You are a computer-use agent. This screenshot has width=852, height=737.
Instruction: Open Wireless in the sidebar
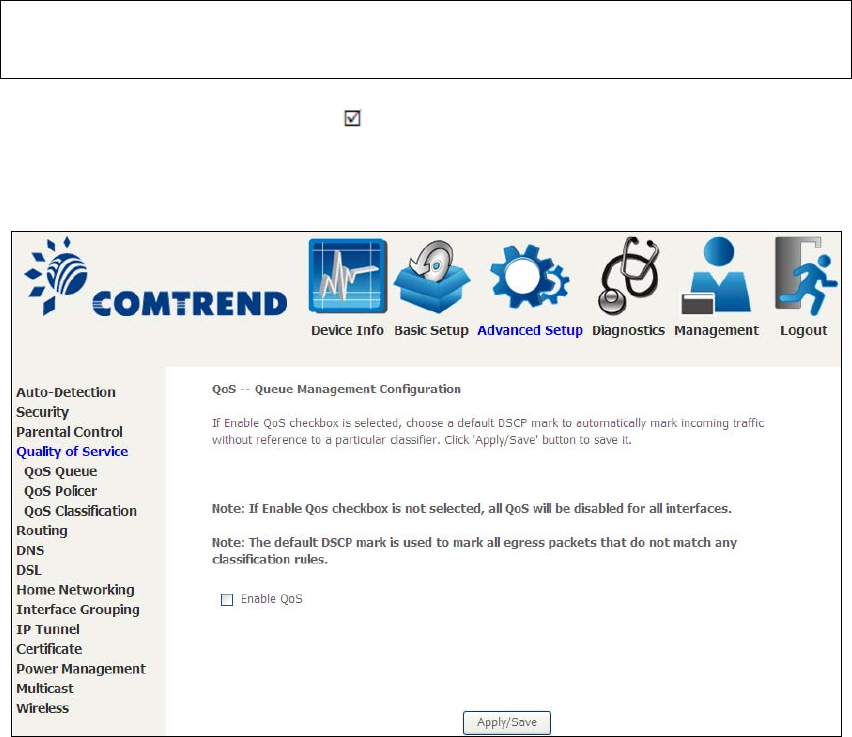[x=43, y=708]
